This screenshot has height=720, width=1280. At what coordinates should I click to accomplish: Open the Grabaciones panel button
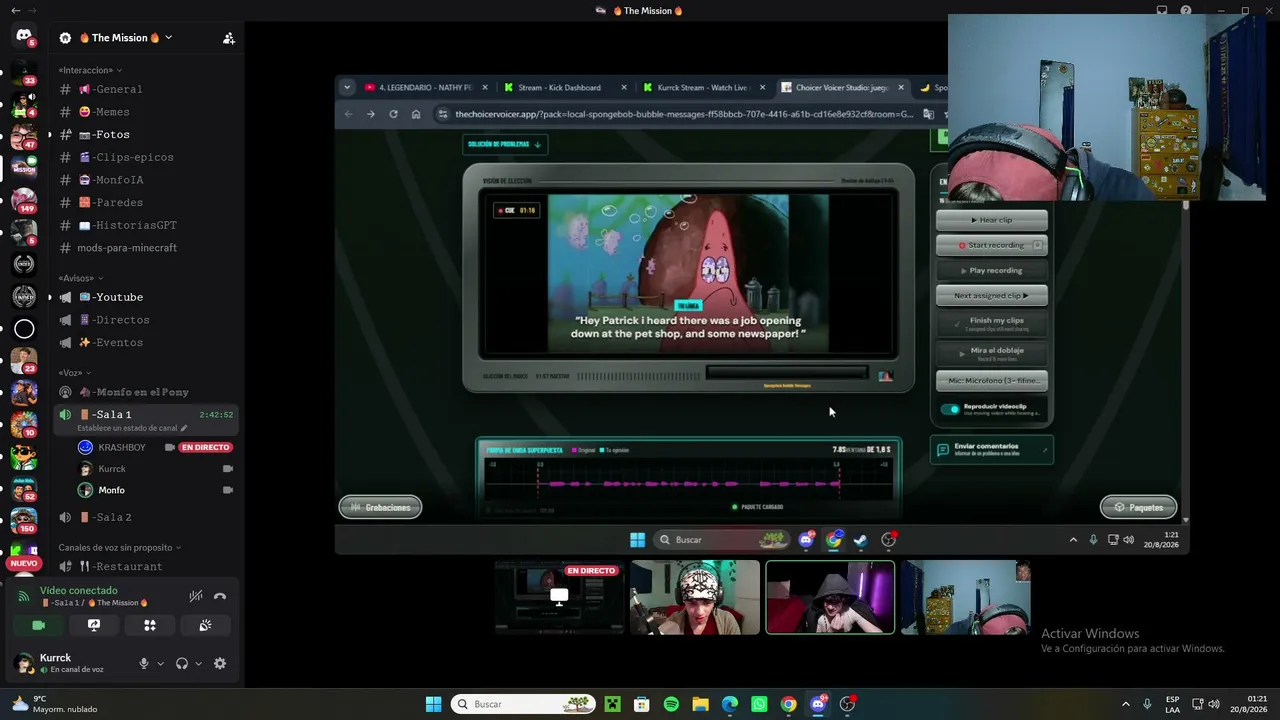[380, 507]
